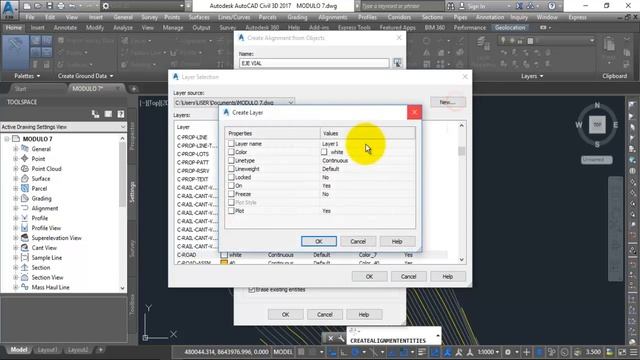This screenshot has height=360, width=640.
Task: Check the Linetype property checkbox
Action: pos(231,160)
